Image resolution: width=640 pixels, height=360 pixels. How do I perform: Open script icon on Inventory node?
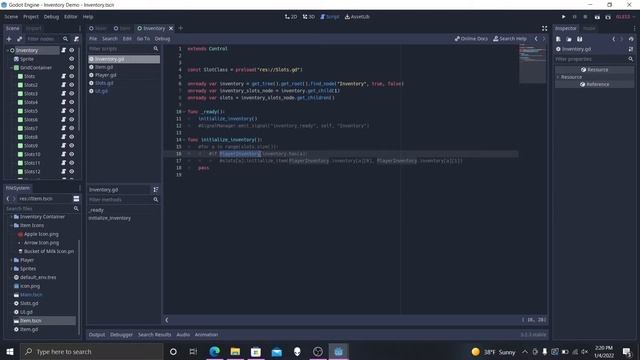(x=63, y=50)
